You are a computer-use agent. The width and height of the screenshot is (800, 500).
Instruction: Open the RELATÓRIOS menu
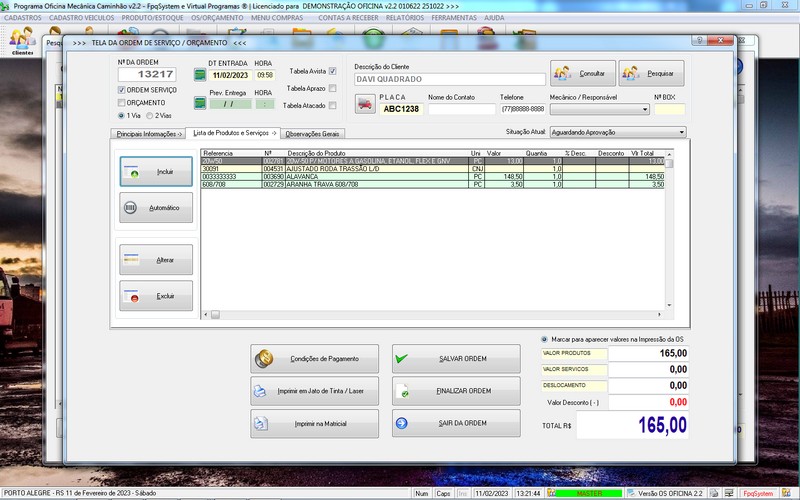coord(405,18)
